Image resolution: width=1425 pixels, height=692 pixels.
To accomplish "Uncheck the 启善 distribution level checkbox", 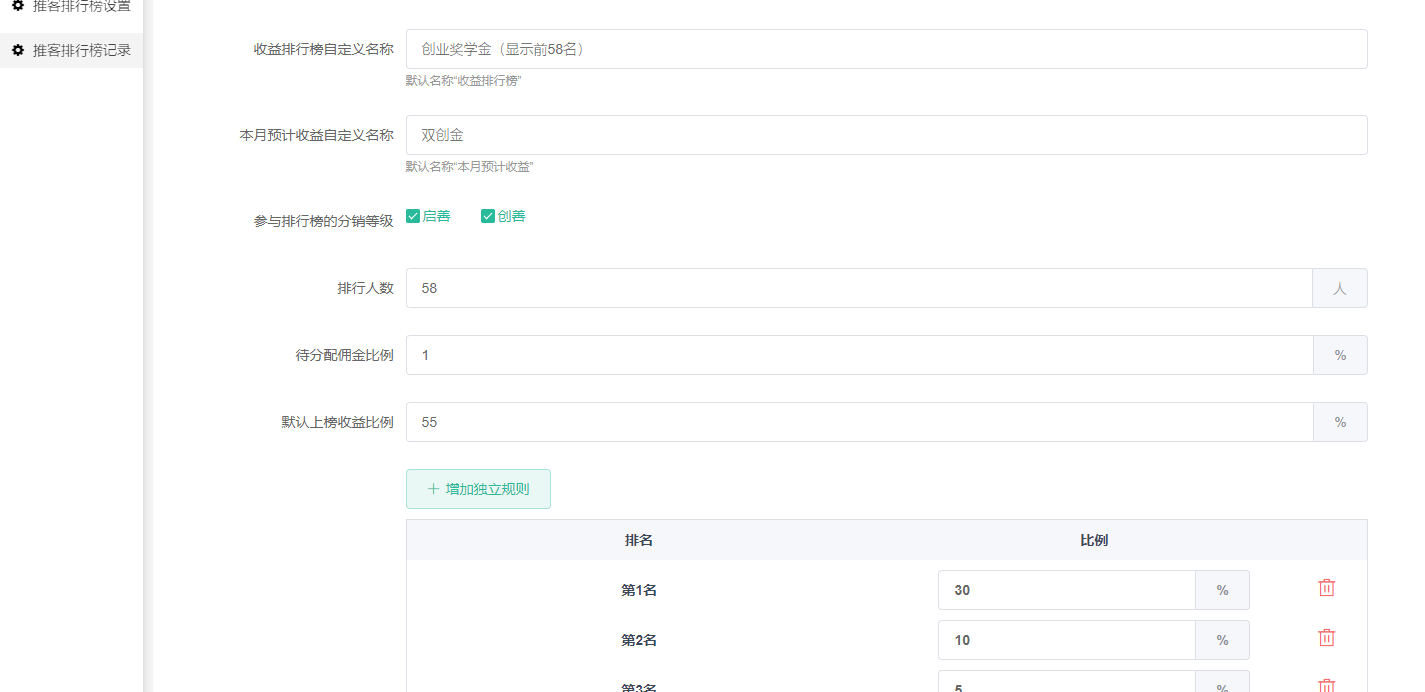I will [x=413, y=216].
